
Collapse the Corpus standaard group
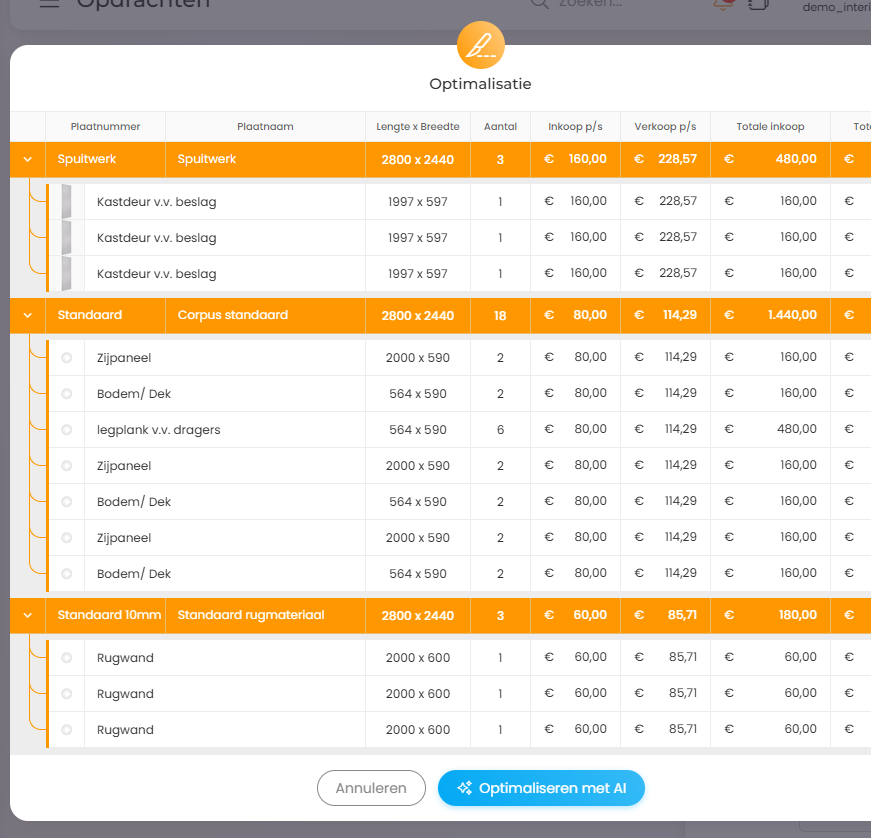click(28, 316)
